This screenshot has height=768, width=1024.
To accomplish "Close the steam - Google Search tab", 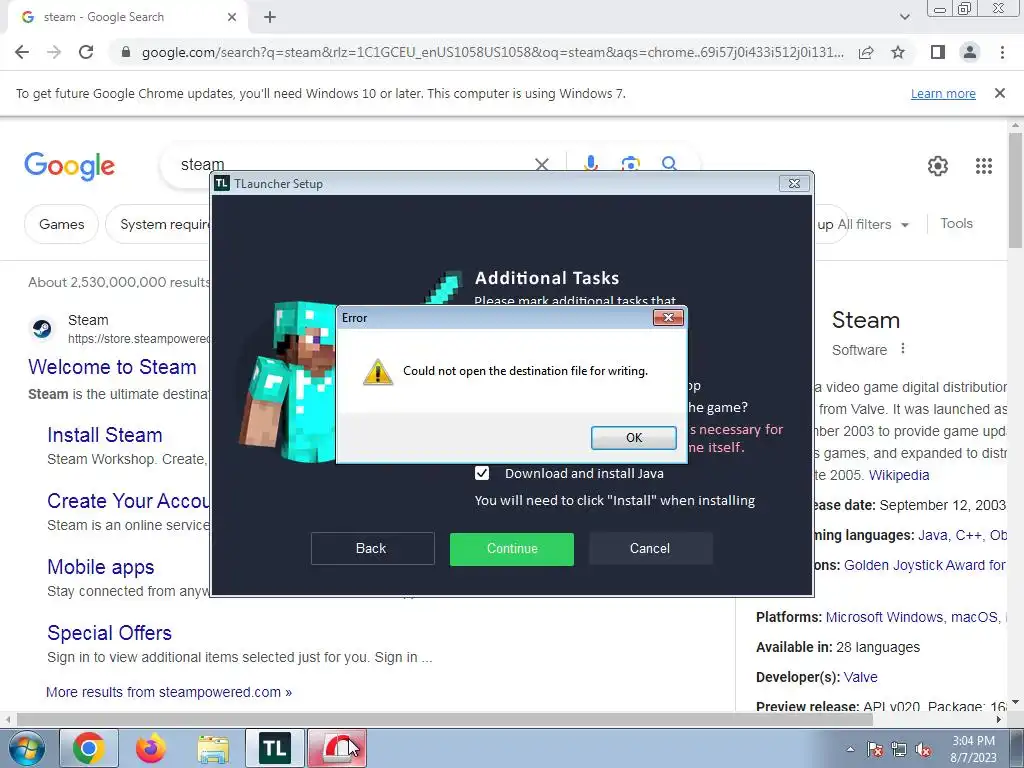I will pos(231,17).
